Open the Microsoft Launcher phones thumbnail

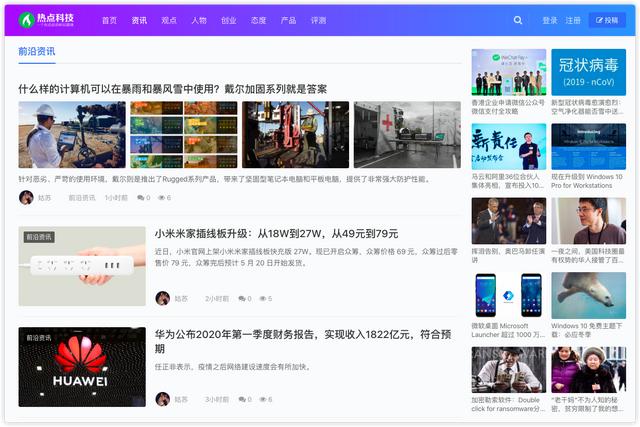pos(509,296)
